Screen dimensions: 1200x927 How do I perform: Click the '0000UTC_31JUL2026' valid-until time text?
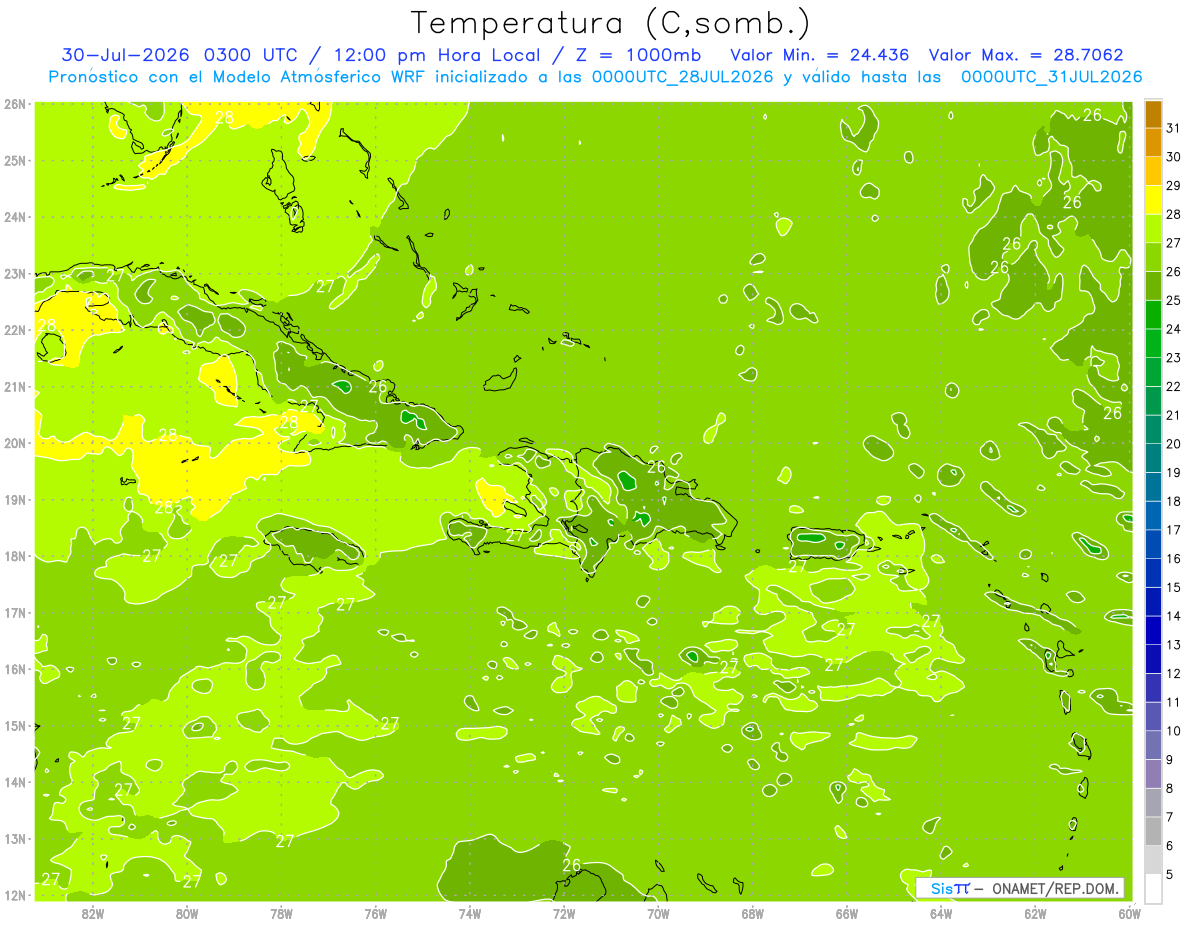[x=1051, y=77]
